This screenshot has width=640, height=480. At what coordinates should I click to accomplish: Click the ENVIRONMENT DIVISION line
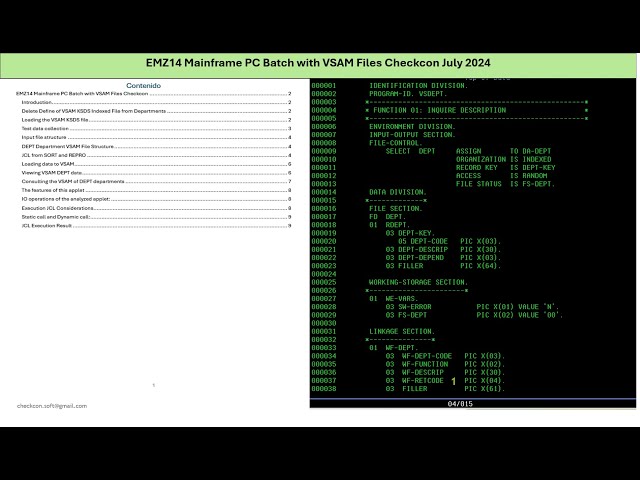(412, 127)
